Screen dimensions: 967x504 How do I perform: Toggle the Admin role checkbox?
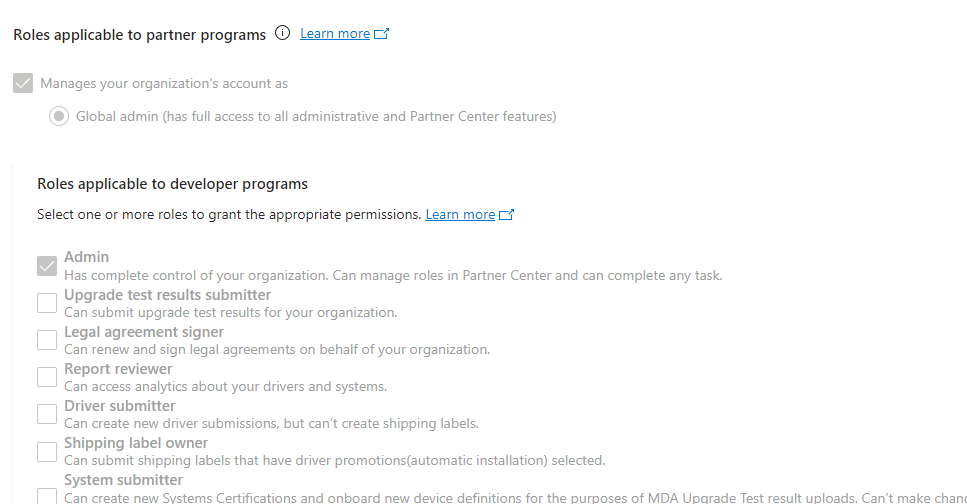[47, 266]
